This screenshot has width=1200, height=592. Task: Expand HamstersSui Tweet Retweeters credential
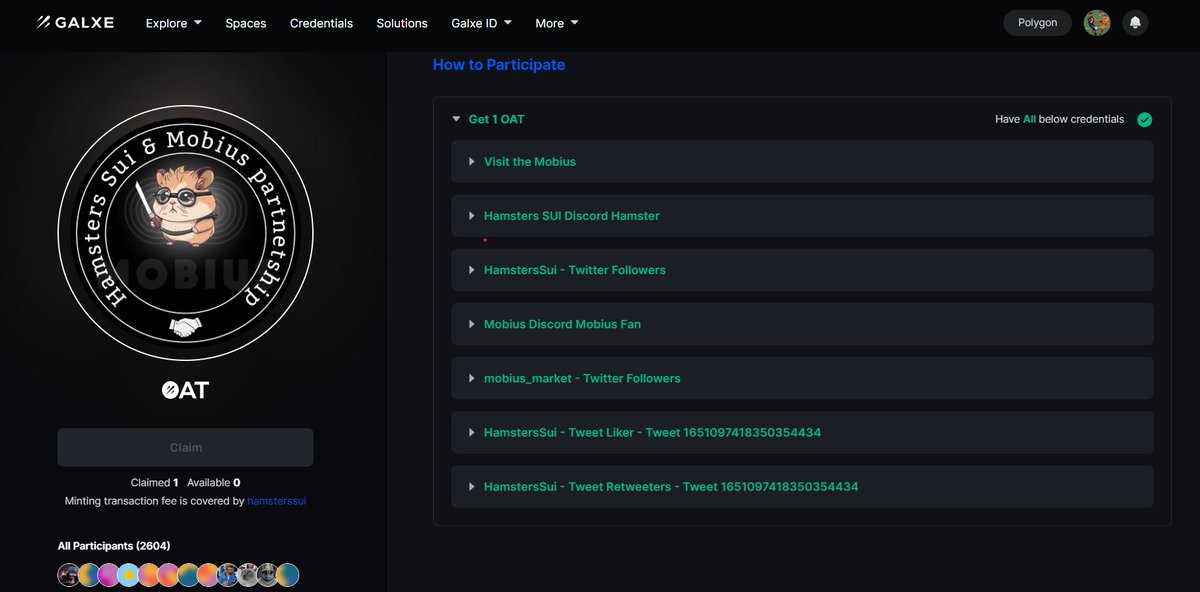pos(802,486)
